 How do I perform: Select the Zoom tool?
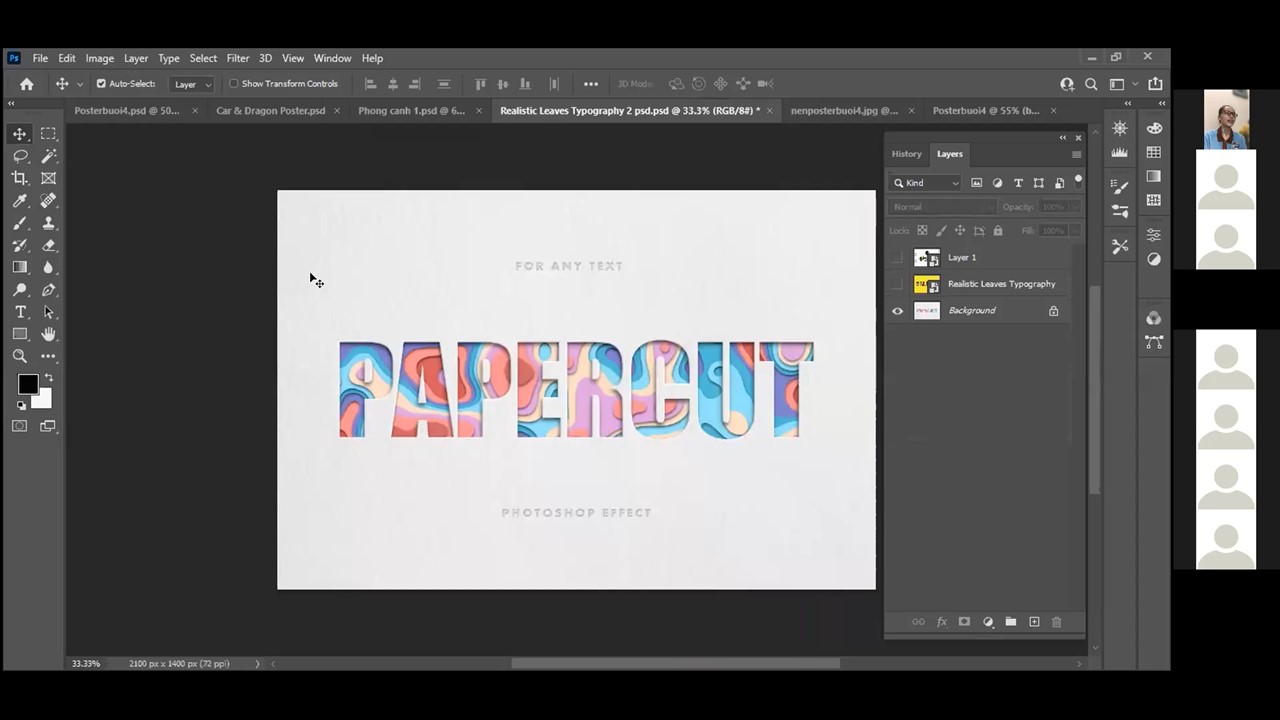coord(20,356)
